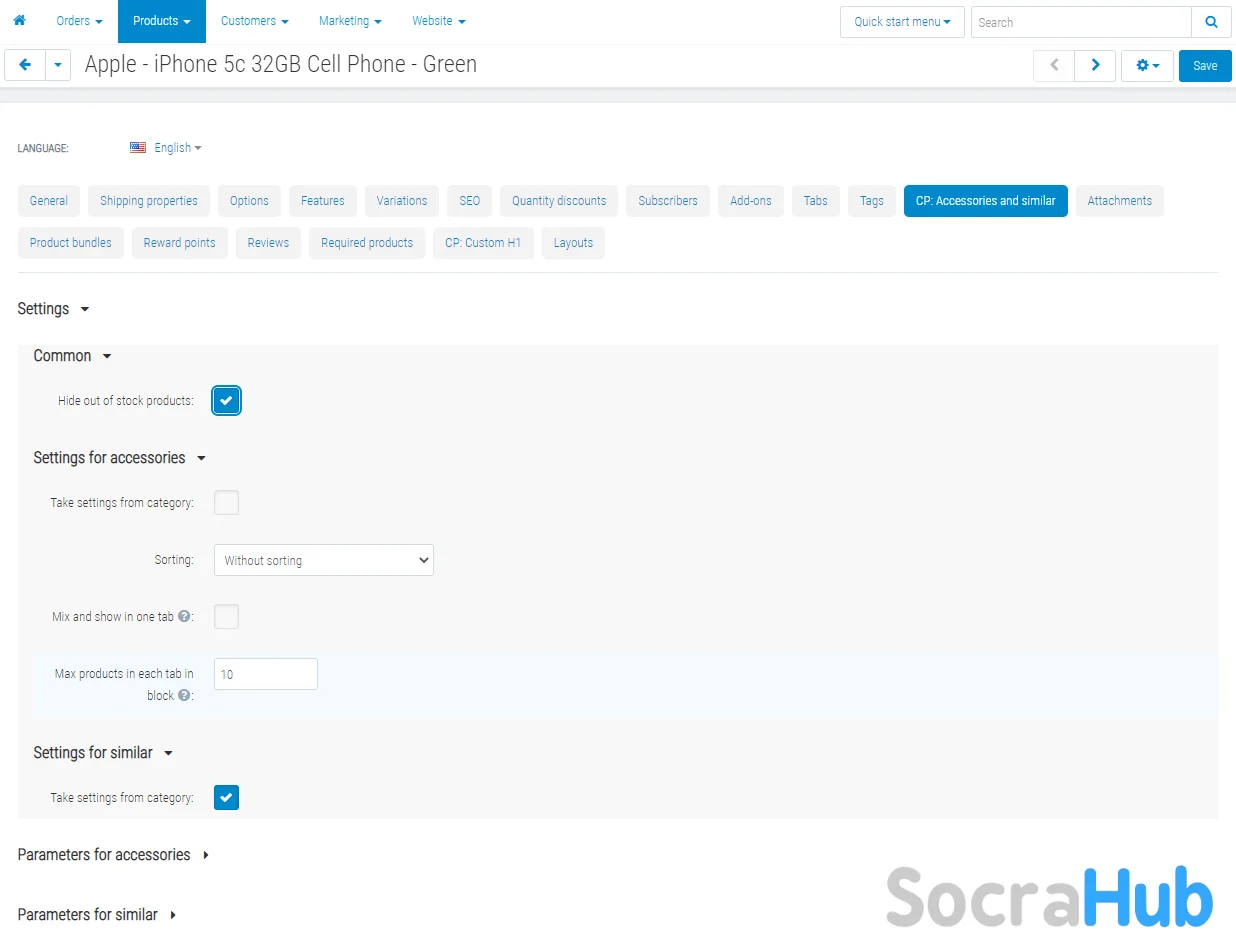This screenshot has height=932, width=1236.
Task: Switch to Required products tab
Action: pyautogui.click(x=367, y=243)
